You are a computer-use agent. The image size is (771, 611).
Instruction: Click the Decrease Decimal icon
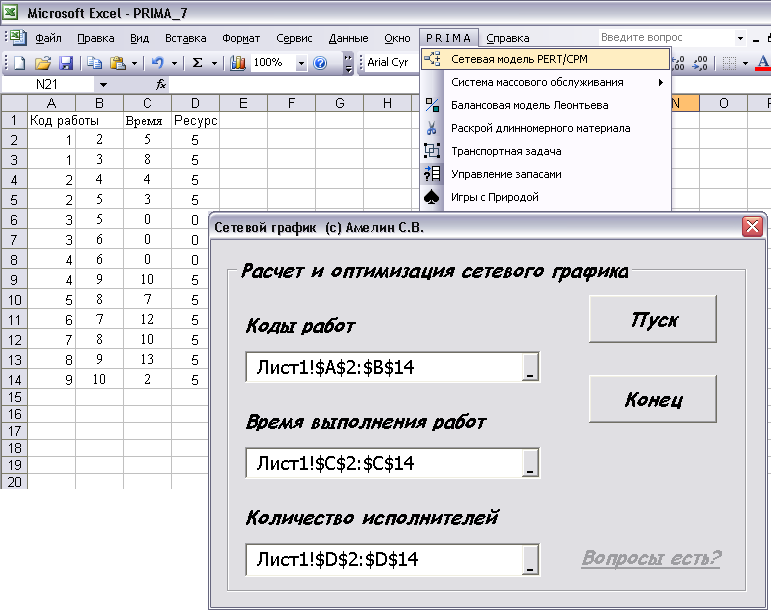click(700, 63)
